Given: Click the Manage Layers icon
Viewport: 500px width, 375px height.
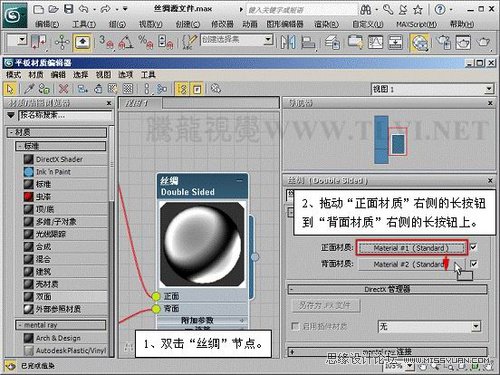Looking at the screenshot, I should pyautogui.click(x=332, y=43).
